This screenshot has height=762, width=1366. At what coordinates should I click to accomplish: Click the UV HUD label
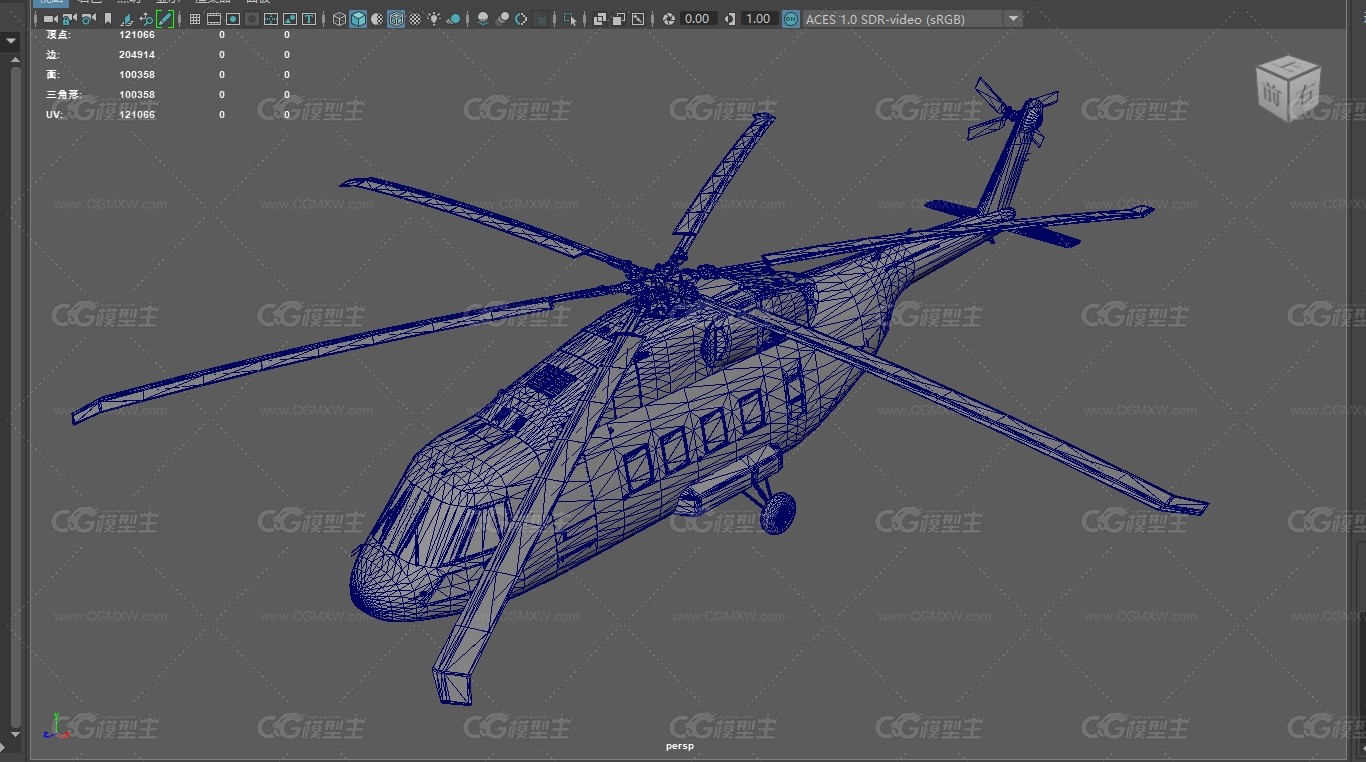point(54,115)
